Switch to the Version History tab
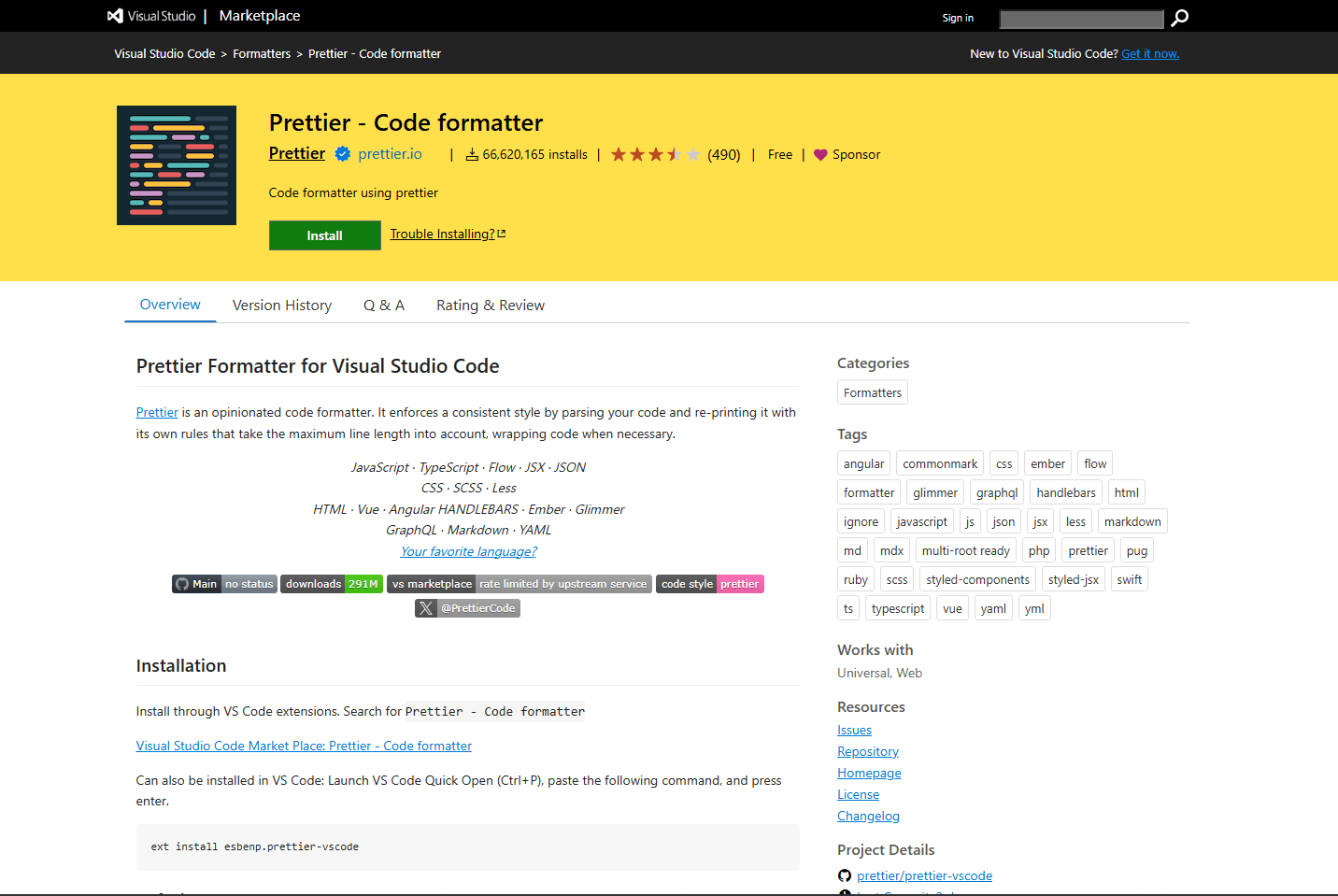The width and height of the screenshot is (1338, 896). coord(281,305)
